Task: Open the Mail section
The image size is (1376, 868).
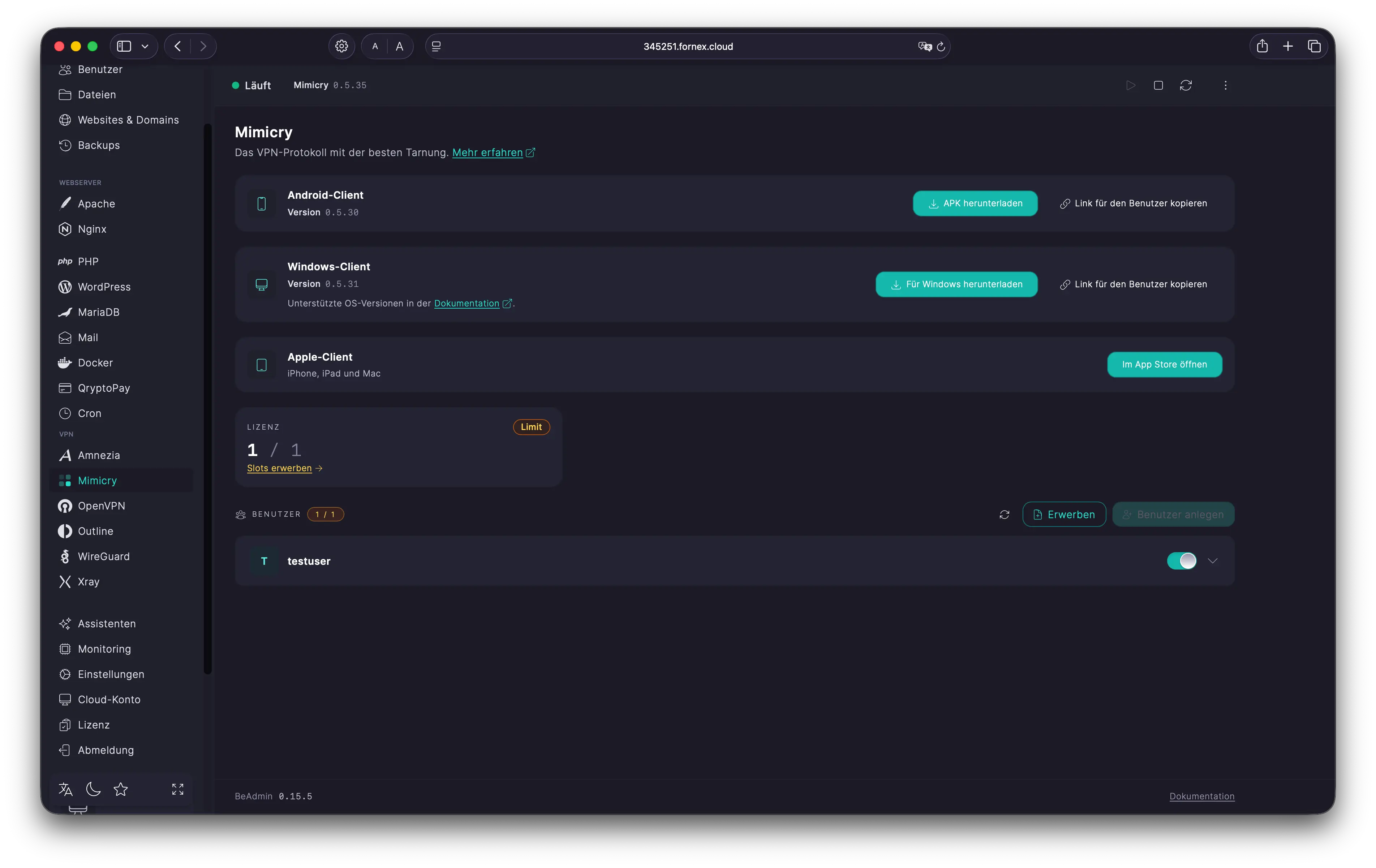Action: (x=121, y=338)
